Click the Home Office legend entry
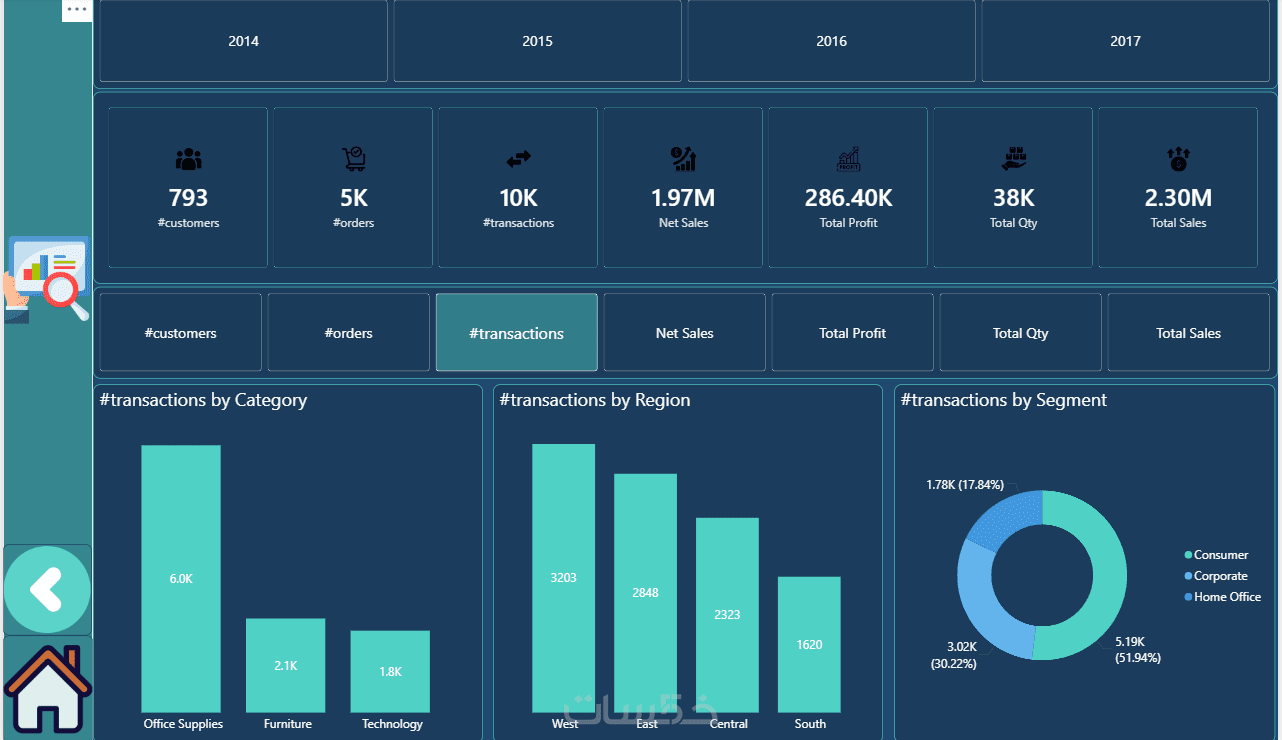The height and width of the screenshot is (740, 1282). coord(1222,597)
